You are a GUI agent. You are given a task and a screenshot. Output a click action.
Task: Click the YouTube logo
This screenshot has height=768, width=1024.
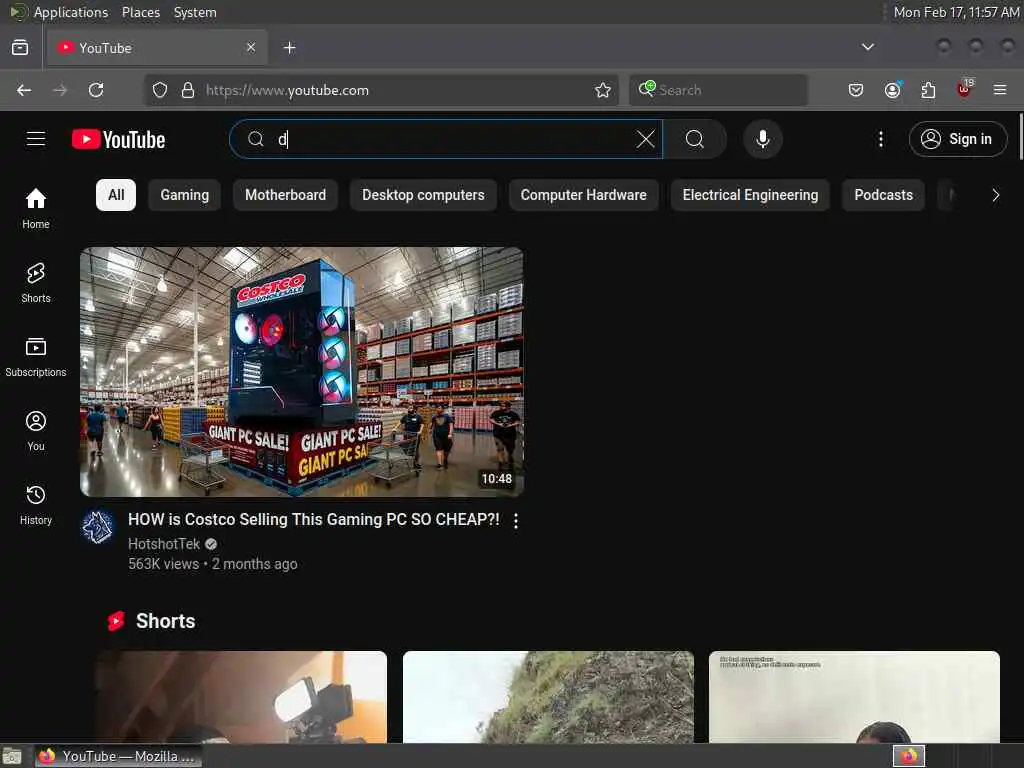(x=118, y=139)
